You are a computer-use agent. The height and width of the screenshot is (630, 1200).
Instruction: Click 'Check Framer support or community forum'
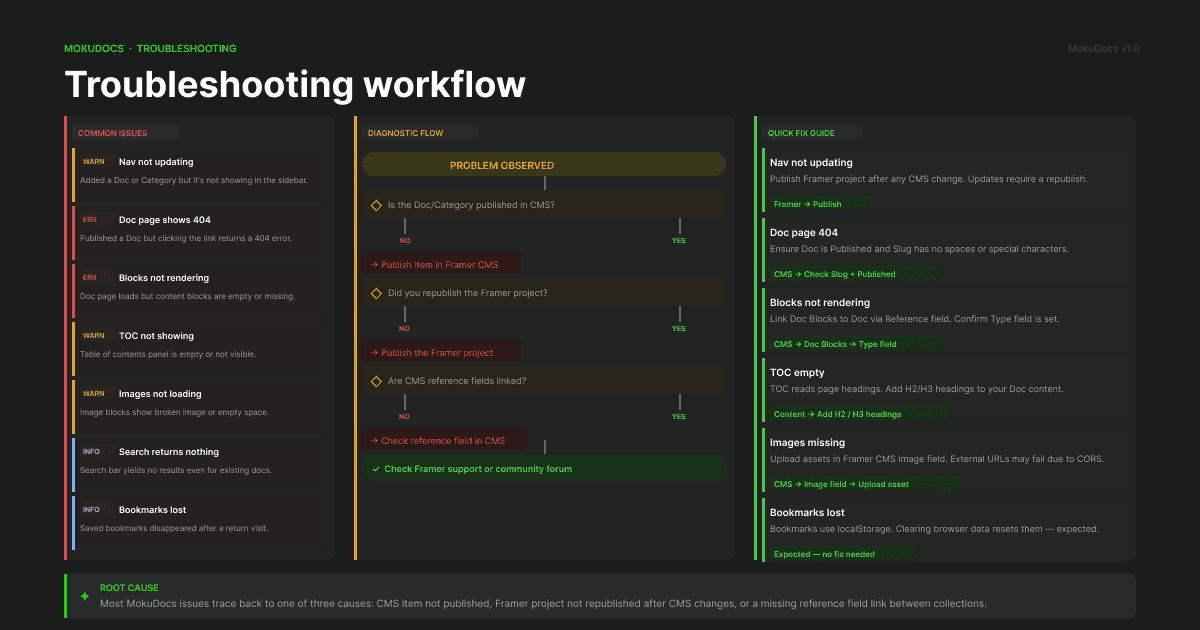coord(544,469)
